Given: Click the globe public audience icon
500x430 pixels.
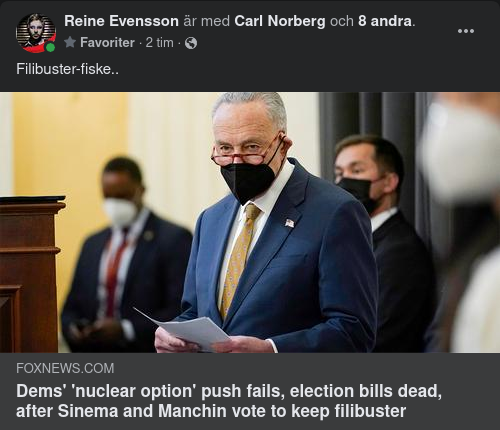Looking at the screenshot, I should [191, 43].
